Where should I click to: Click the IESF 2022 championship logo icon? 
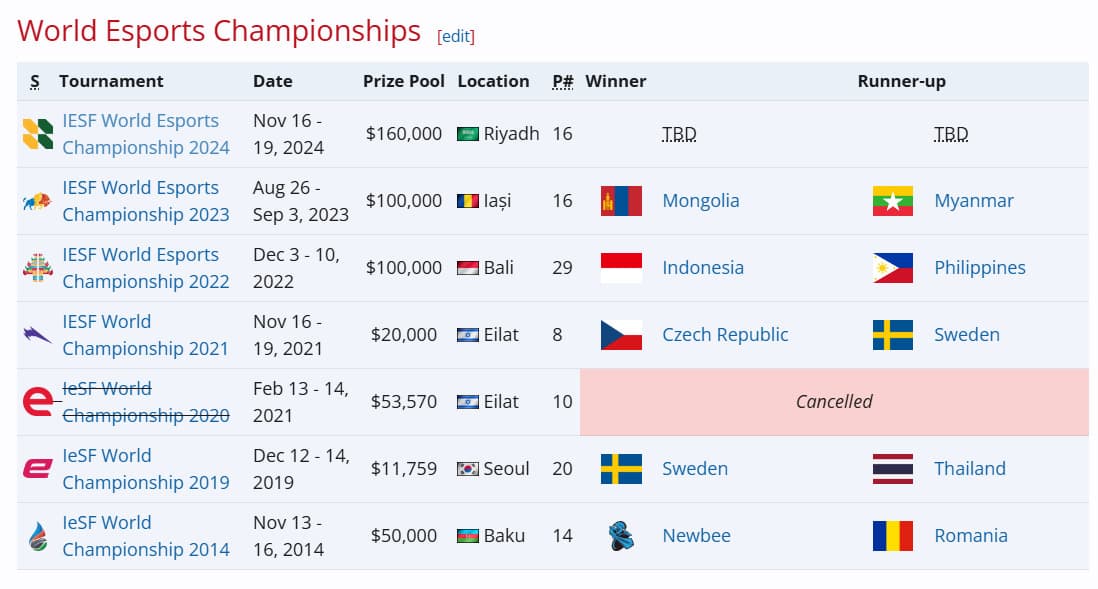(x=36, y=267)
